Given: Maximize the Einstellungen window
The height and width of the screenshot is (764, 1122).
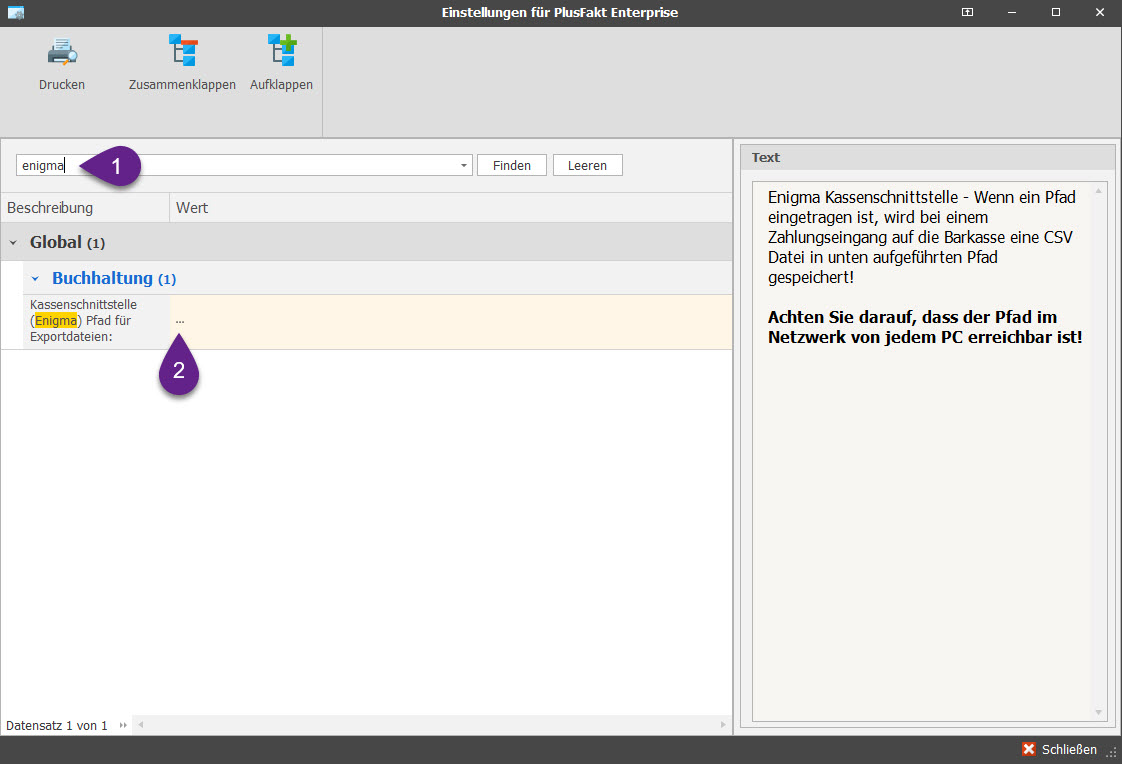Looking at the screenshot, I should pyautogui.click(x=1055, y=12).
